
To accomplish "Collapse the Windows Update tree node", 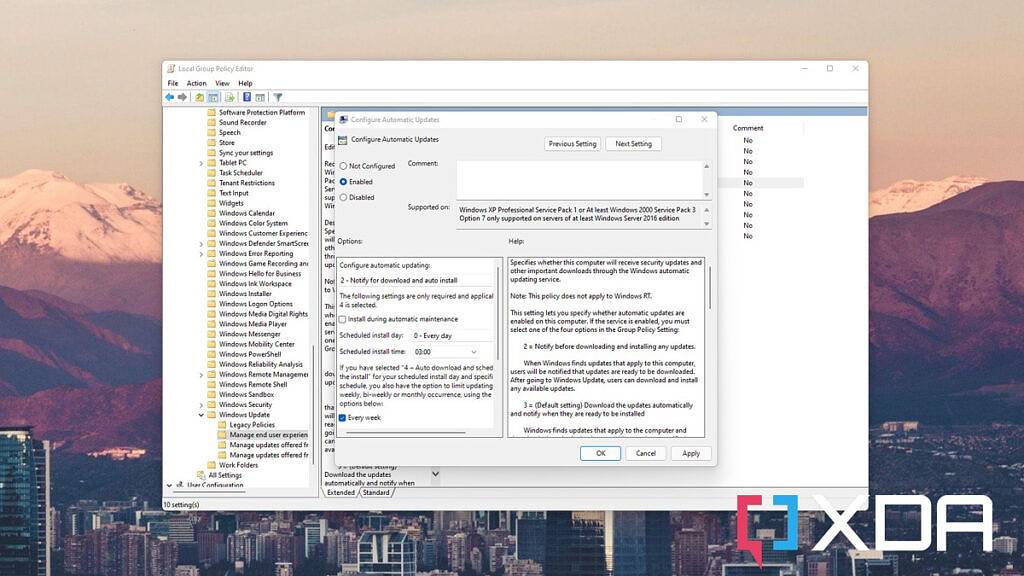I will (x=200, y=414).
